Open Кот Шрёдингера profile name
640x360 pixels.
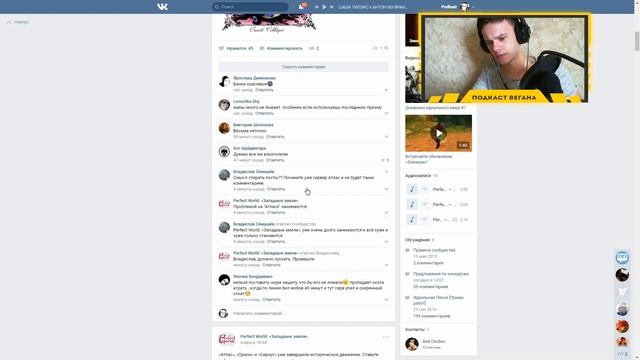pos(249,148)
